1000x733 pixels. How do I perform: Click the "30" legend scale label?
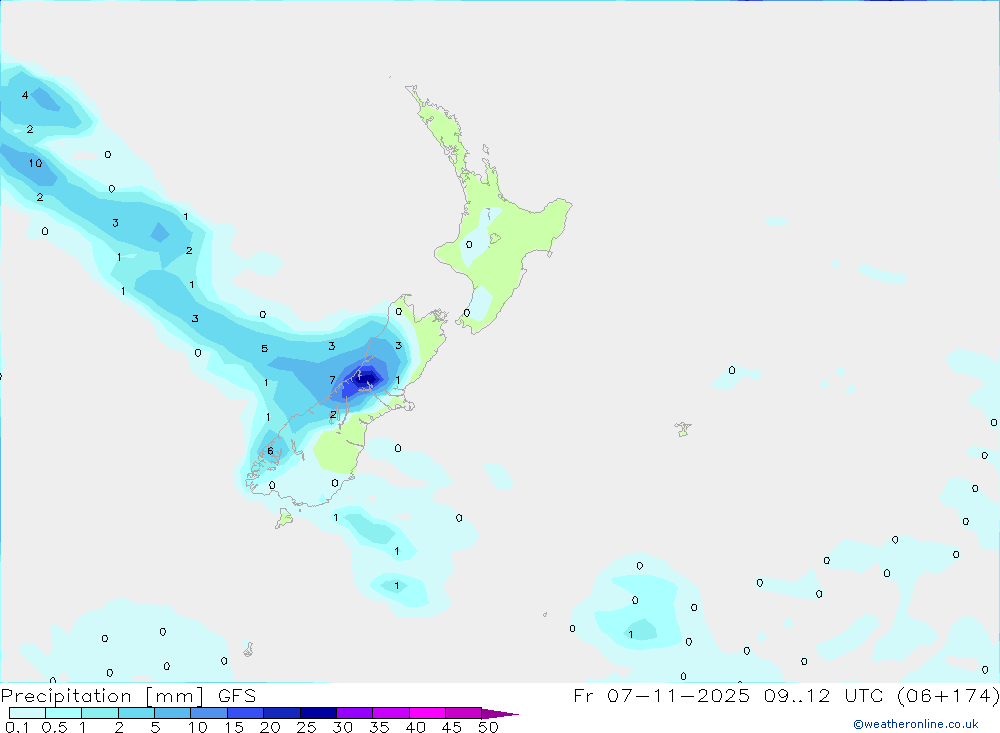point(343,727)
